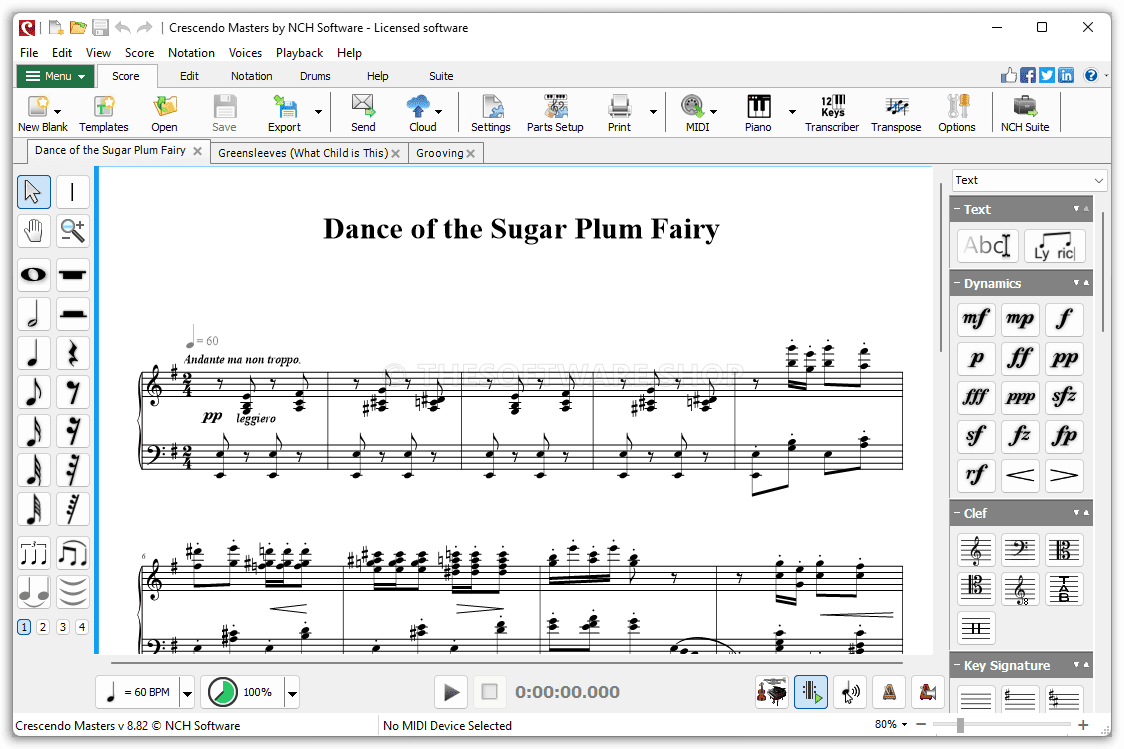Open the Parts Setup tool
Viewport: 1124px width, 749px height.
(554, 112)
